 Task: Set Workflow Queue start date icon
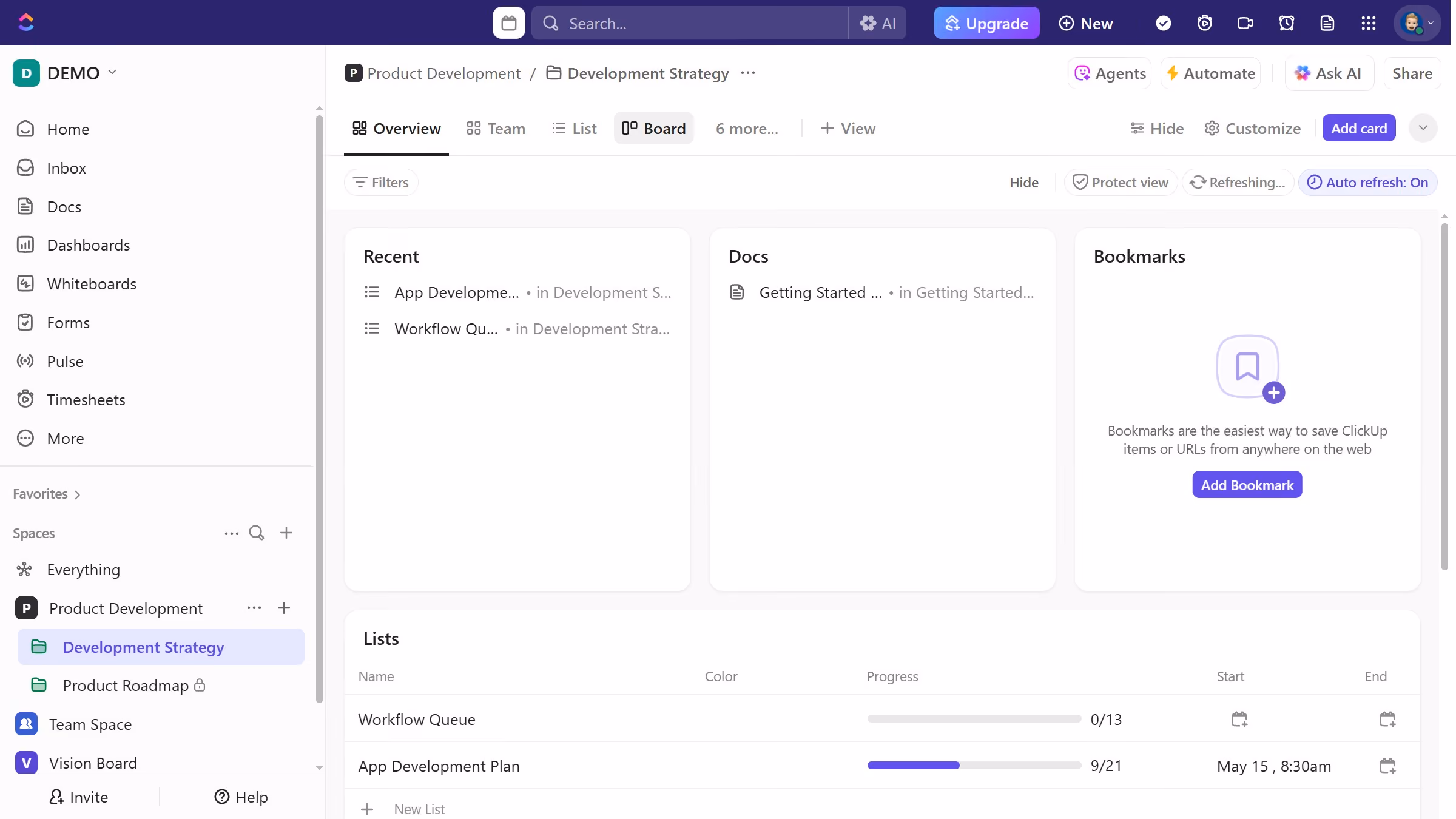click(x=1239, y=720)
